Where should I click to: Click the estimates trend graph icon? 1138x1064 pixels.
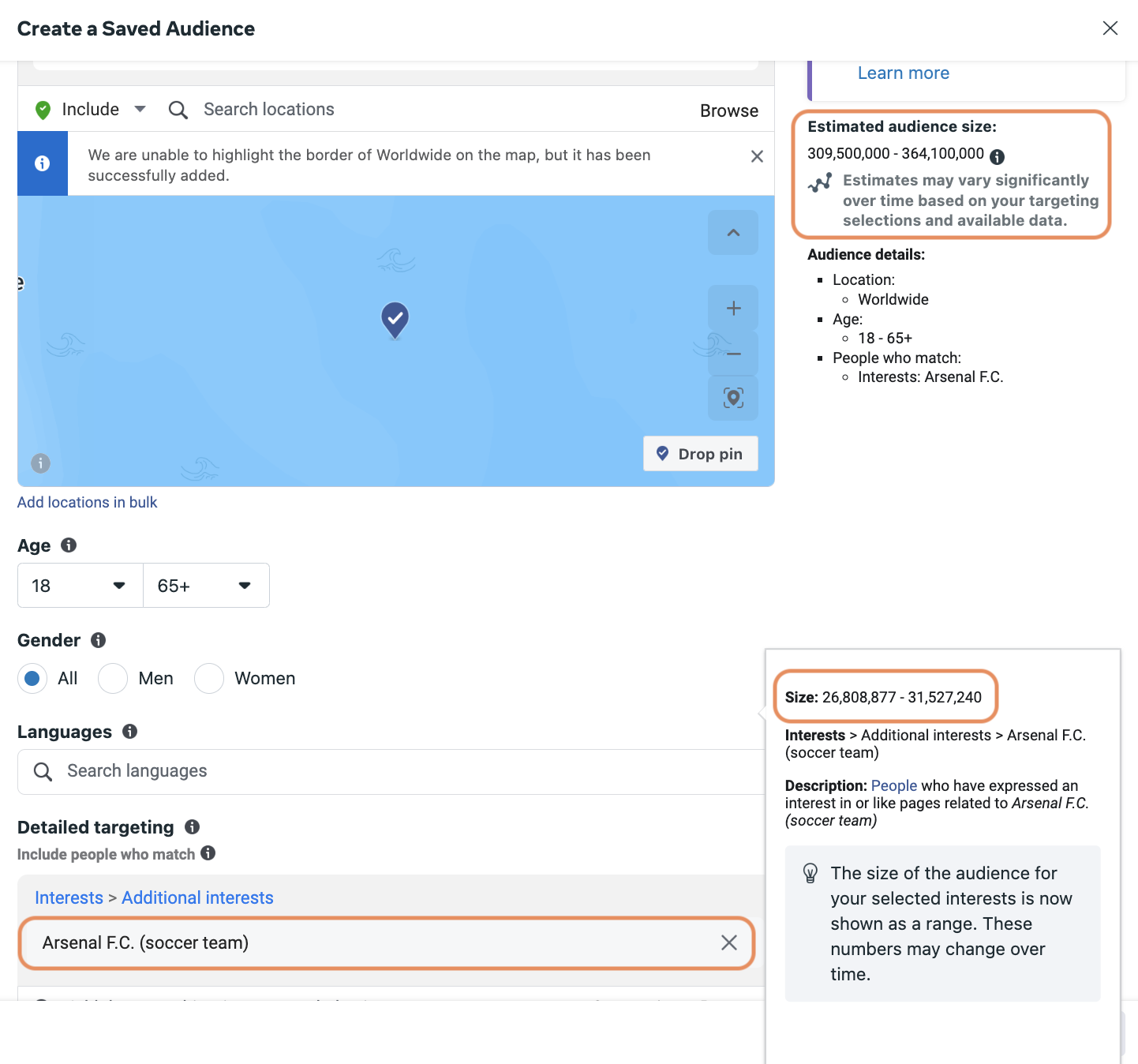tap(820, 182)
